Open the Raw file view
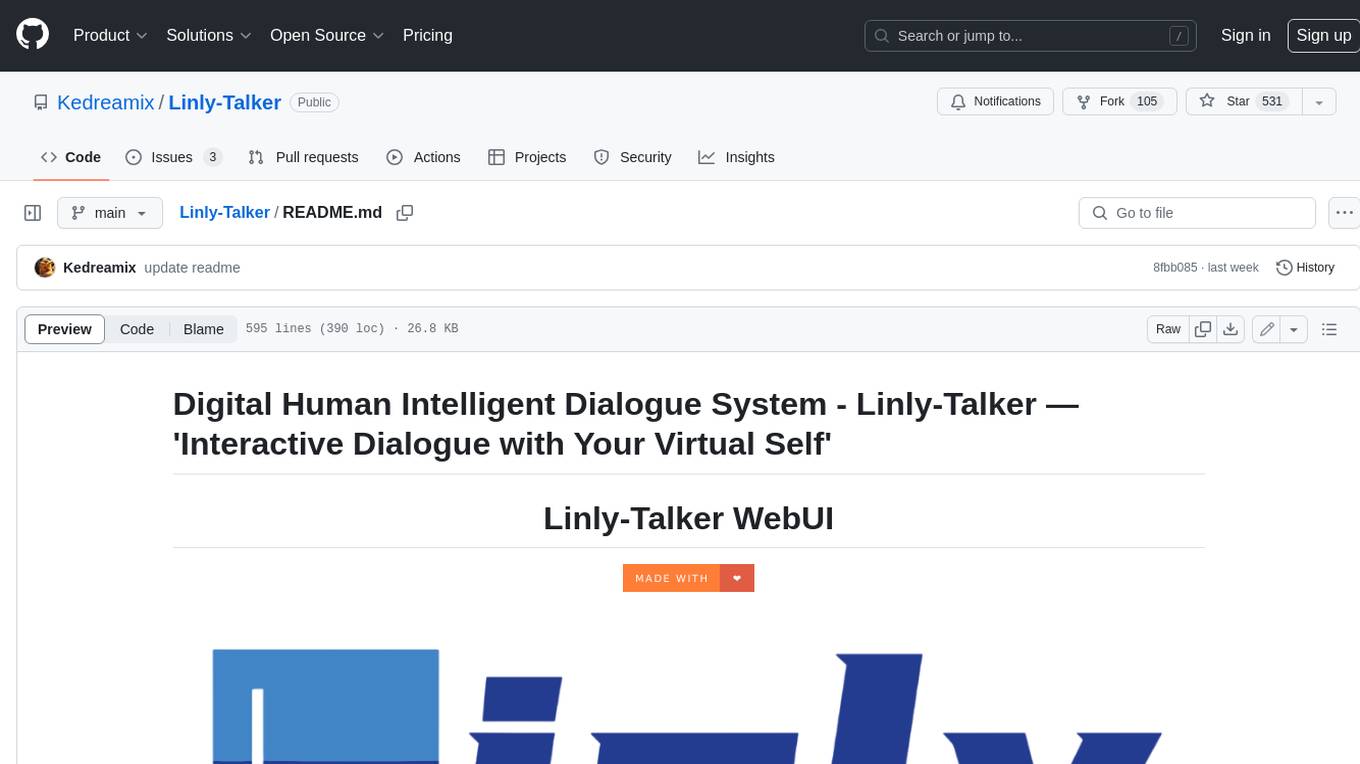1360x764 pixels. click(x=1168, y=329)
